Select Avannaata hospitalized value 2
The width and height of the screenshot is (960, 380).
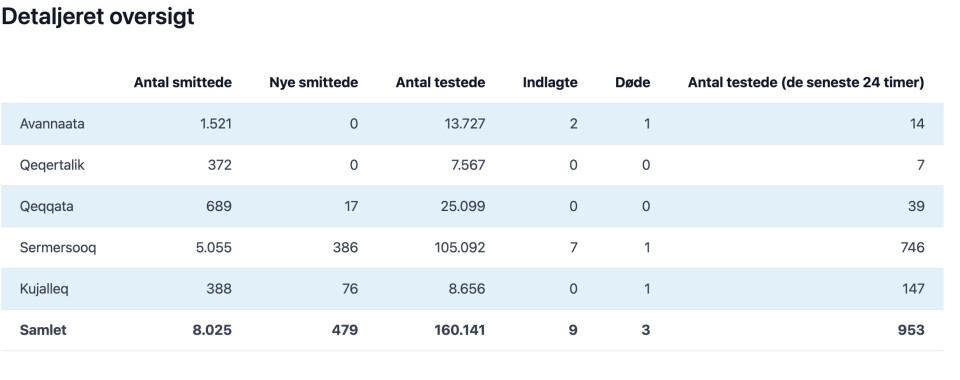pyautogui.click(x=574, y=124)
